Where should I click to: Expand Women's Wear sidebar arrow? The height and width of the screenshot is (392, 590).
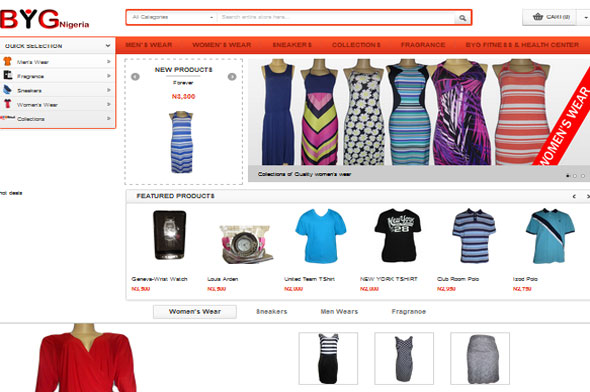click(108, 104)
